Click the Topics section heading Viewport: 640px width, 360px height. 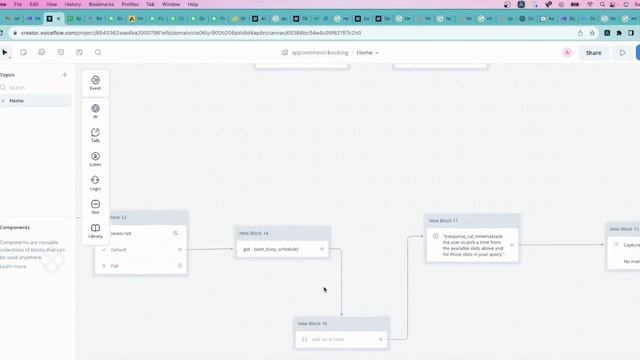pos(7,75)
